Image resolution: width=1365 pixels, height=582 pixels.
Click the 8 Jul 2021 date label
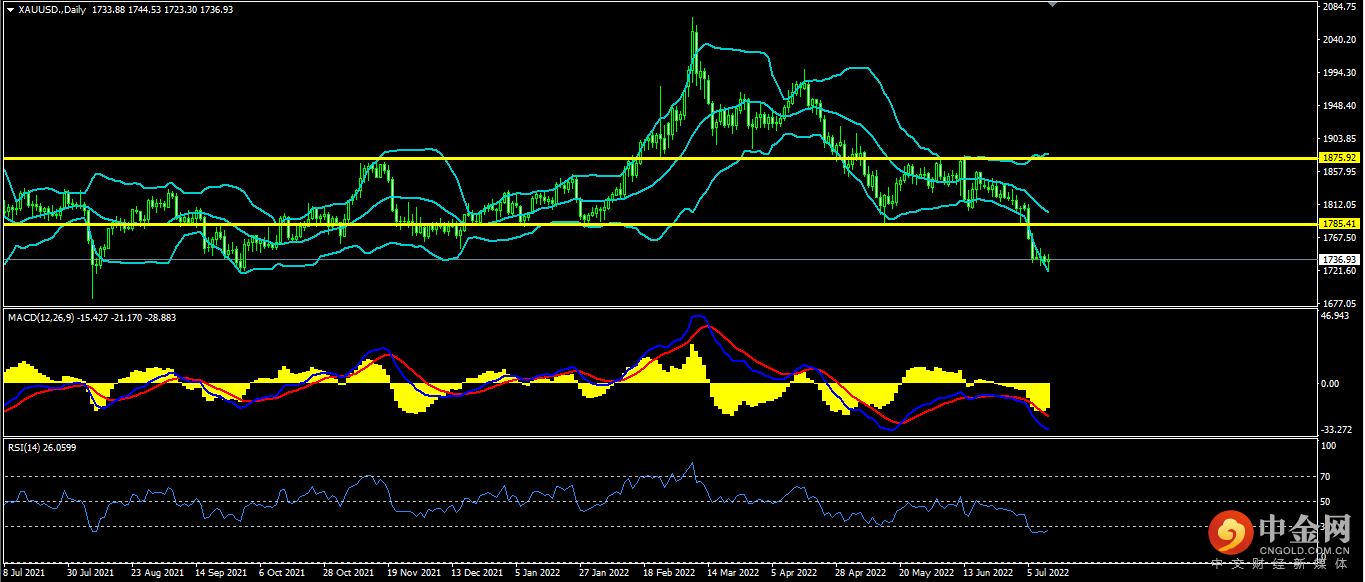tap(24, 574)
